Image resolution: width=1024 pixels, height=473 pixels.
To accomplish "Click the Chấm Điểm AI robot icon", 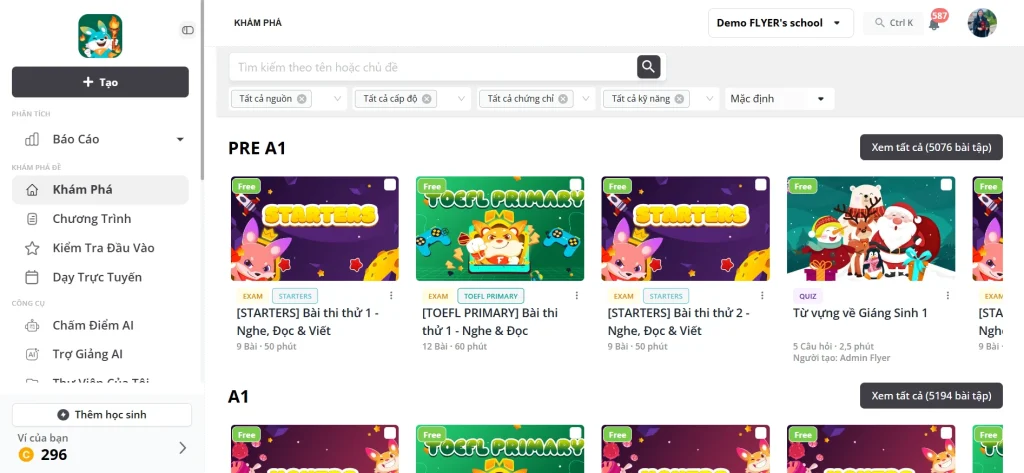I will pos(31,325).
